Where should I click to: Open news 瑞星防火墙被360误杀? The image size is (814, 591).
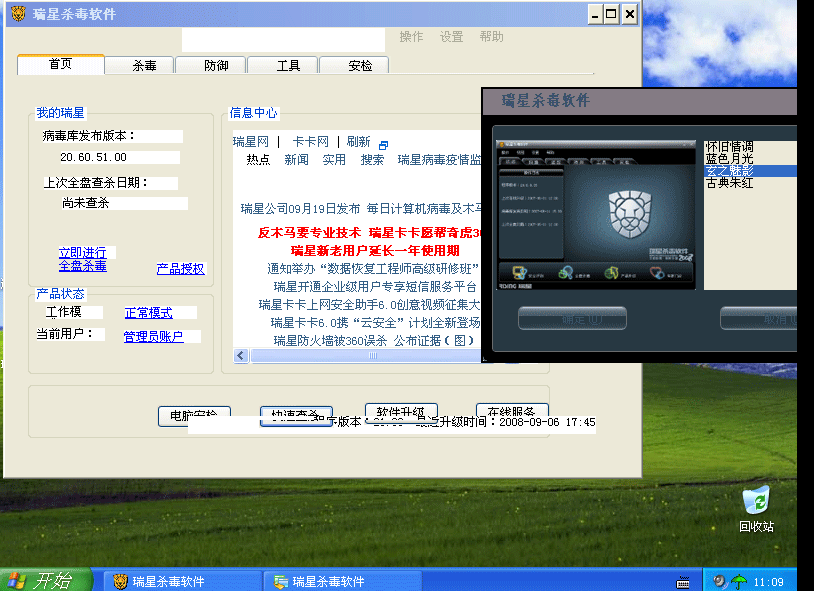click(x=374, y=341)
